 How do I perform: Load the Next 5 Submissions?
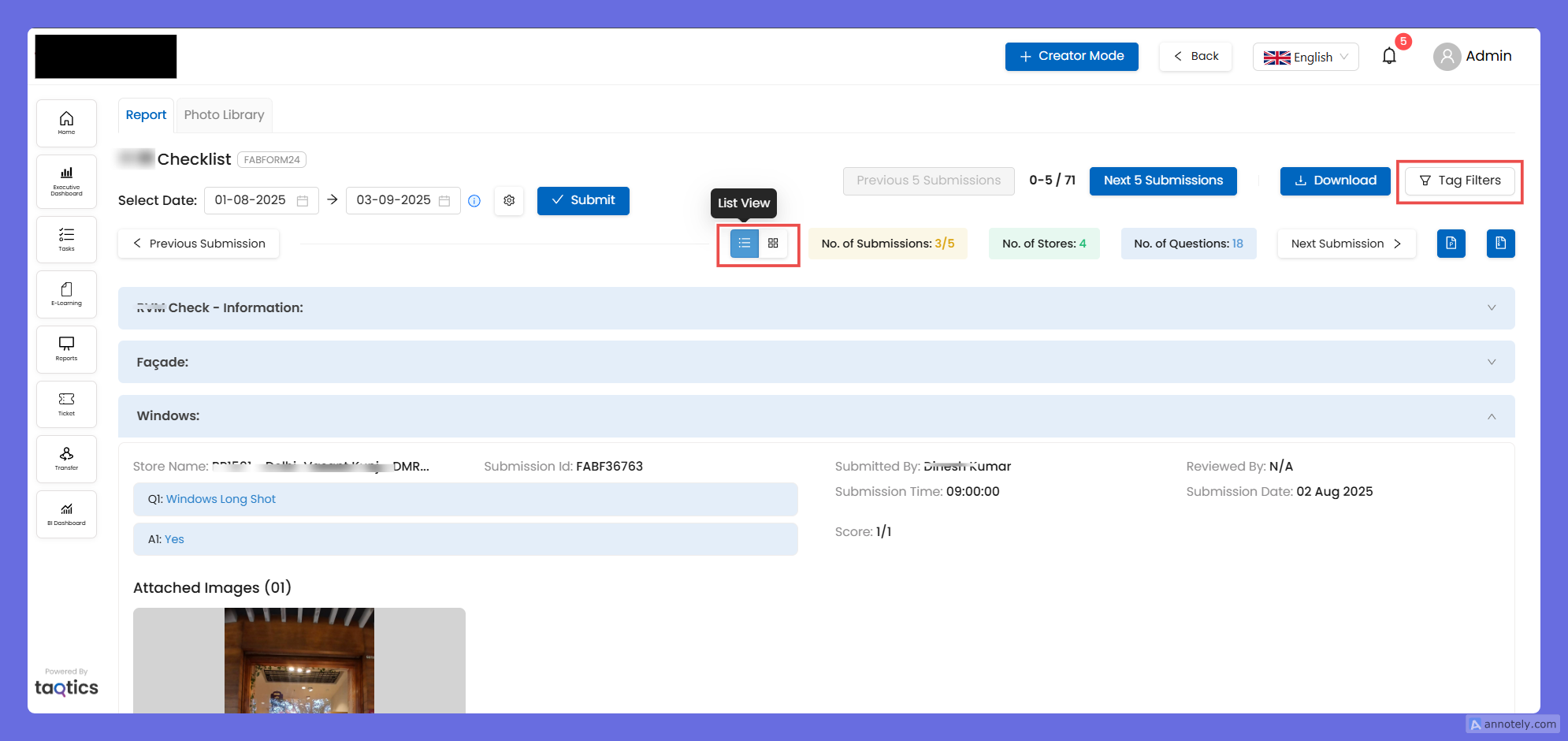pos(1163,181)
